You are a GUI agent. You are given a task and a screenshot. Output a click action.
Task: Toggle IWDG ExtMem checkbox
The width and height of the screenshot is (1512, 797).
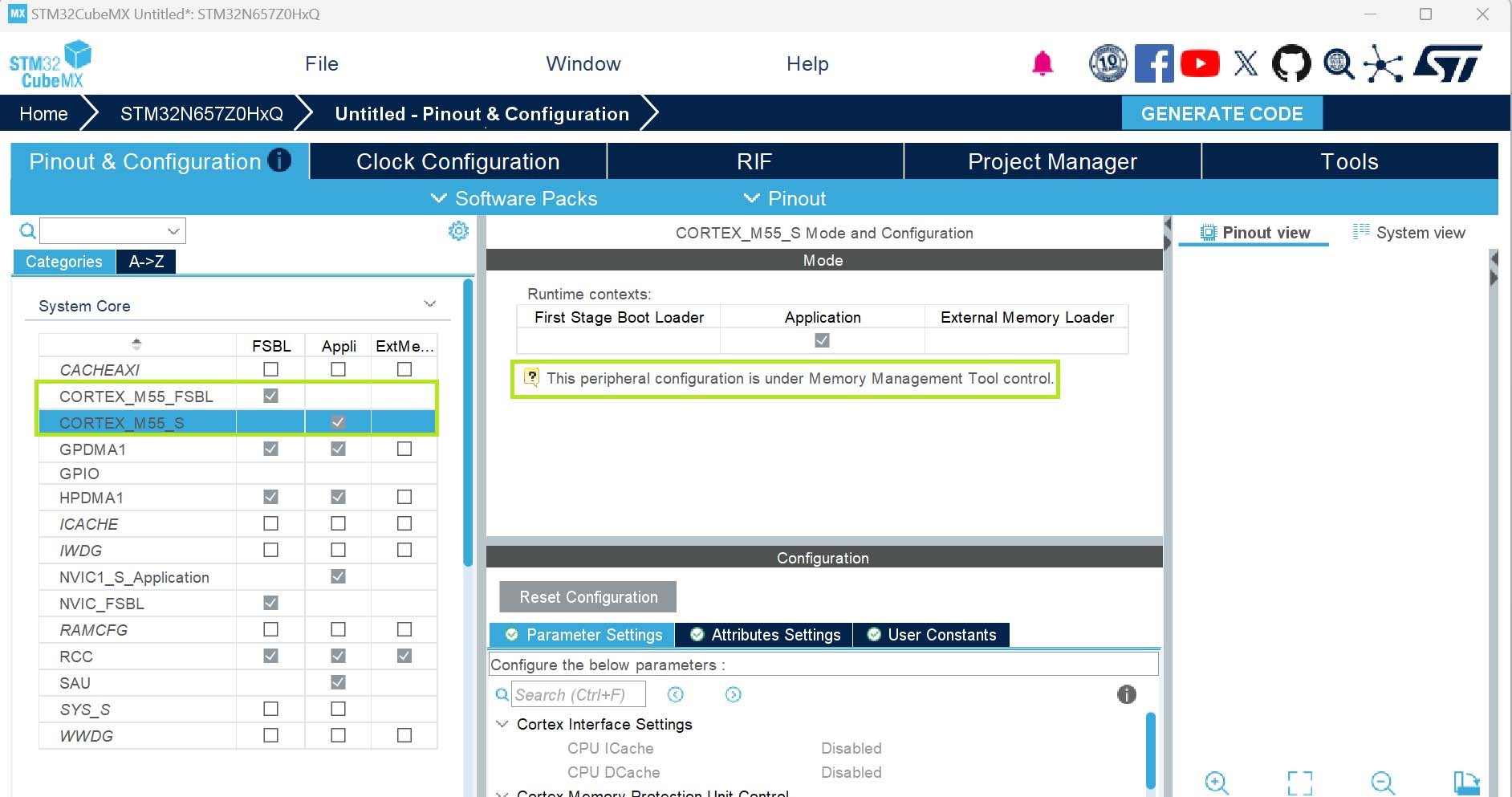pyautogui.click(x=404, y=550)
